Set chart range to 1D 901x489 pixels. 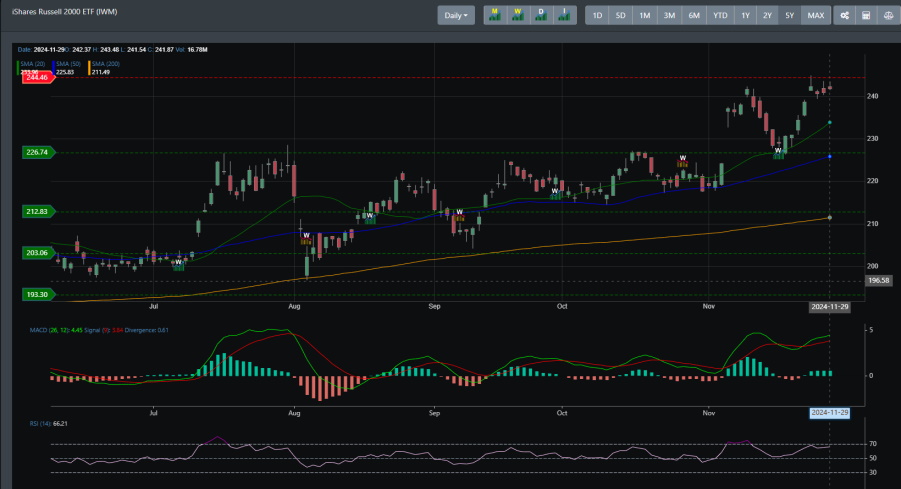(597, 16)
